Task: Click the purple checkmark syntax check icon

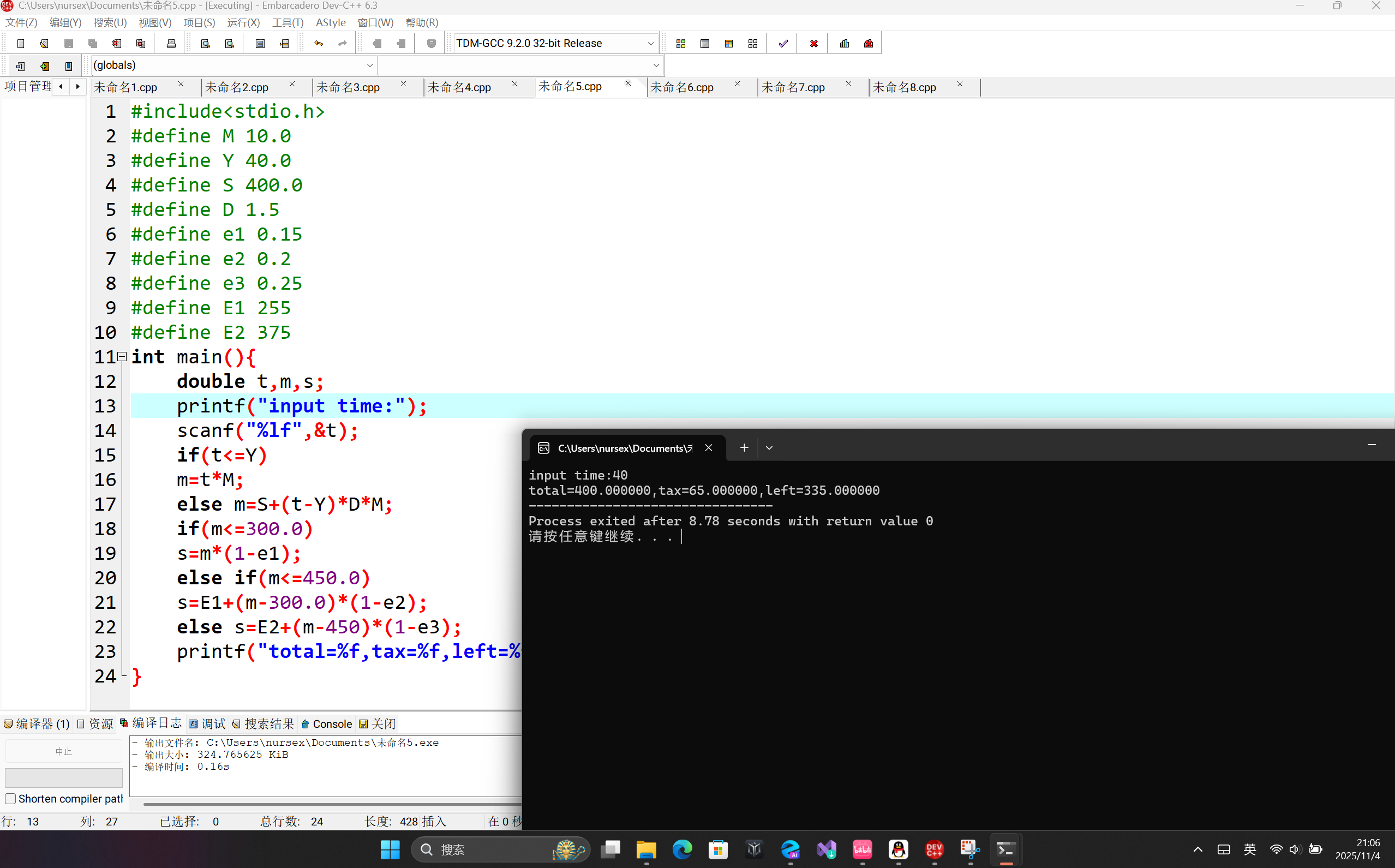Action: [x=783, y=44]
